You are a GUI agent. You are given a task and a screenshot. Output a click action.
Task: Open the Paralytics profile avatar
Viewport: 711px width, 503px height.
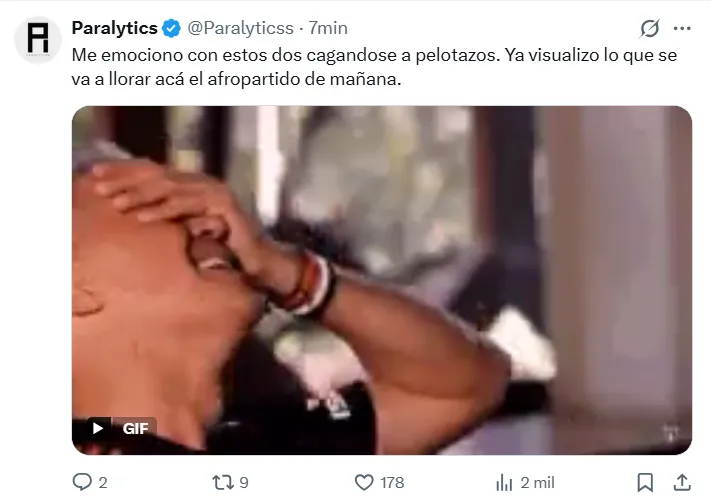click(38, 39)
